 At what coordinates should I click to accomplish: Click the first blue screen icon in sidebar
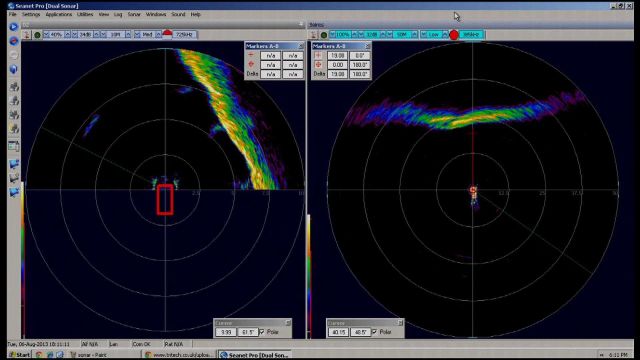[14, 164]
